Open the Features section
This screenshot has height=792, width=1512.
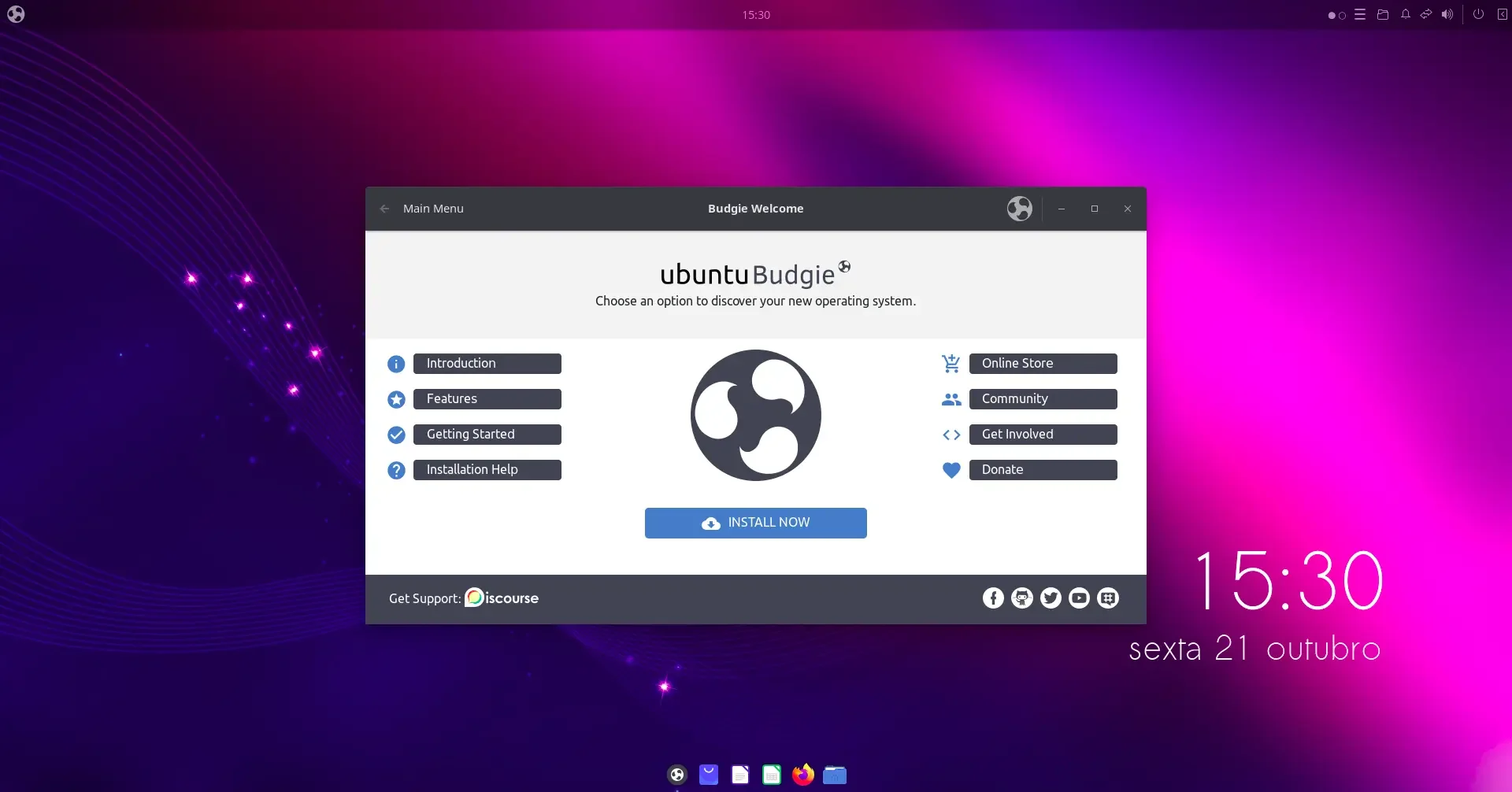[x=487, y=399]
